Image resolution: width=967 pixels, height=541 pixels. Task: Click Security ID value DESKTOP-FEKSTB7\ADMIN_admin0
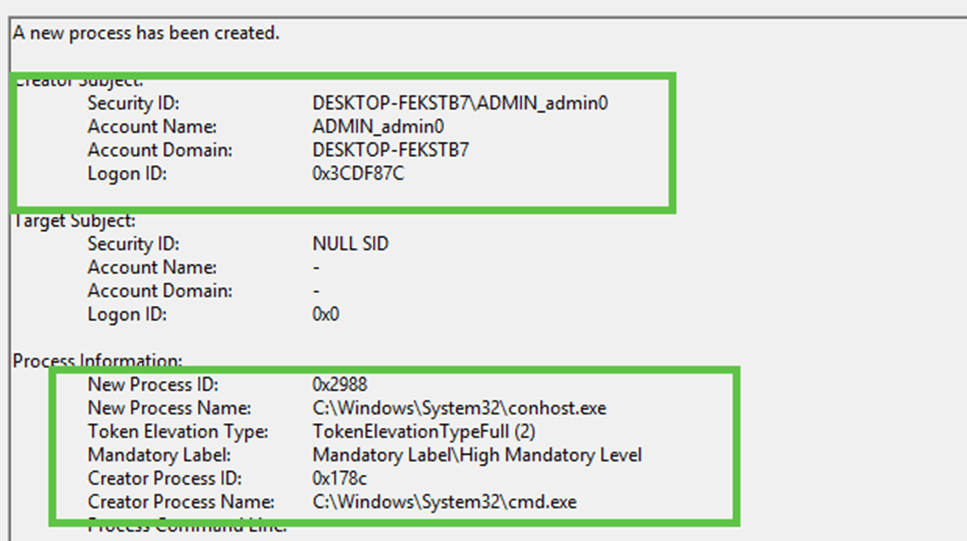460,103
